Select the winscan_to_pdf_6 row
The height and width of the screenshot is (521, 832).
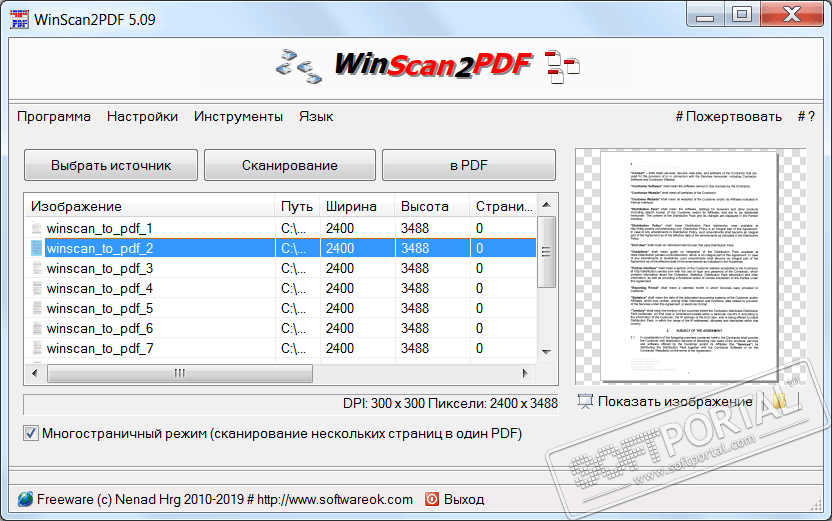click(281, 328)
